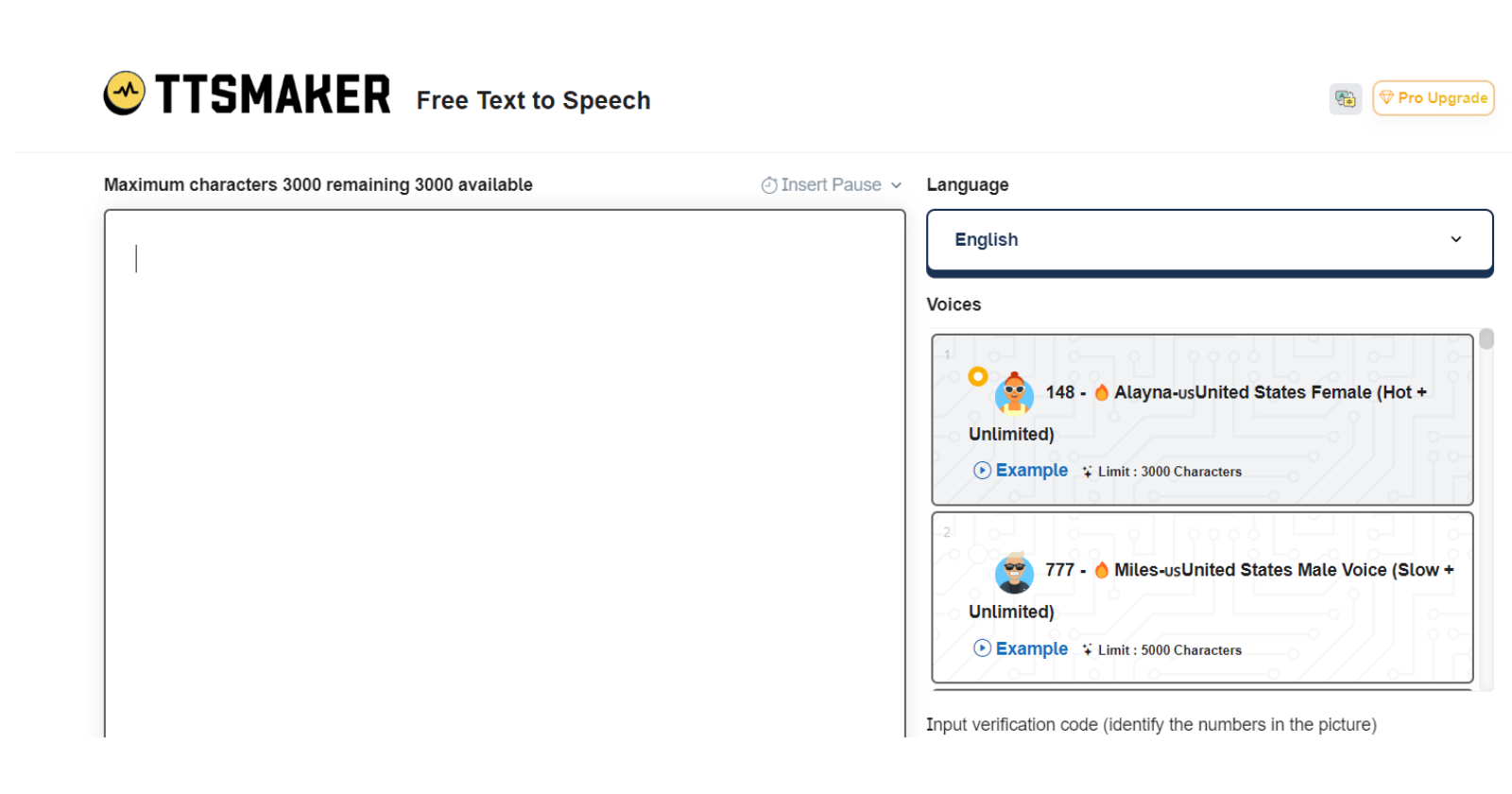1512x794 pixels.
Task: Click the Miles voice avatar
Action: point(1014,572)
